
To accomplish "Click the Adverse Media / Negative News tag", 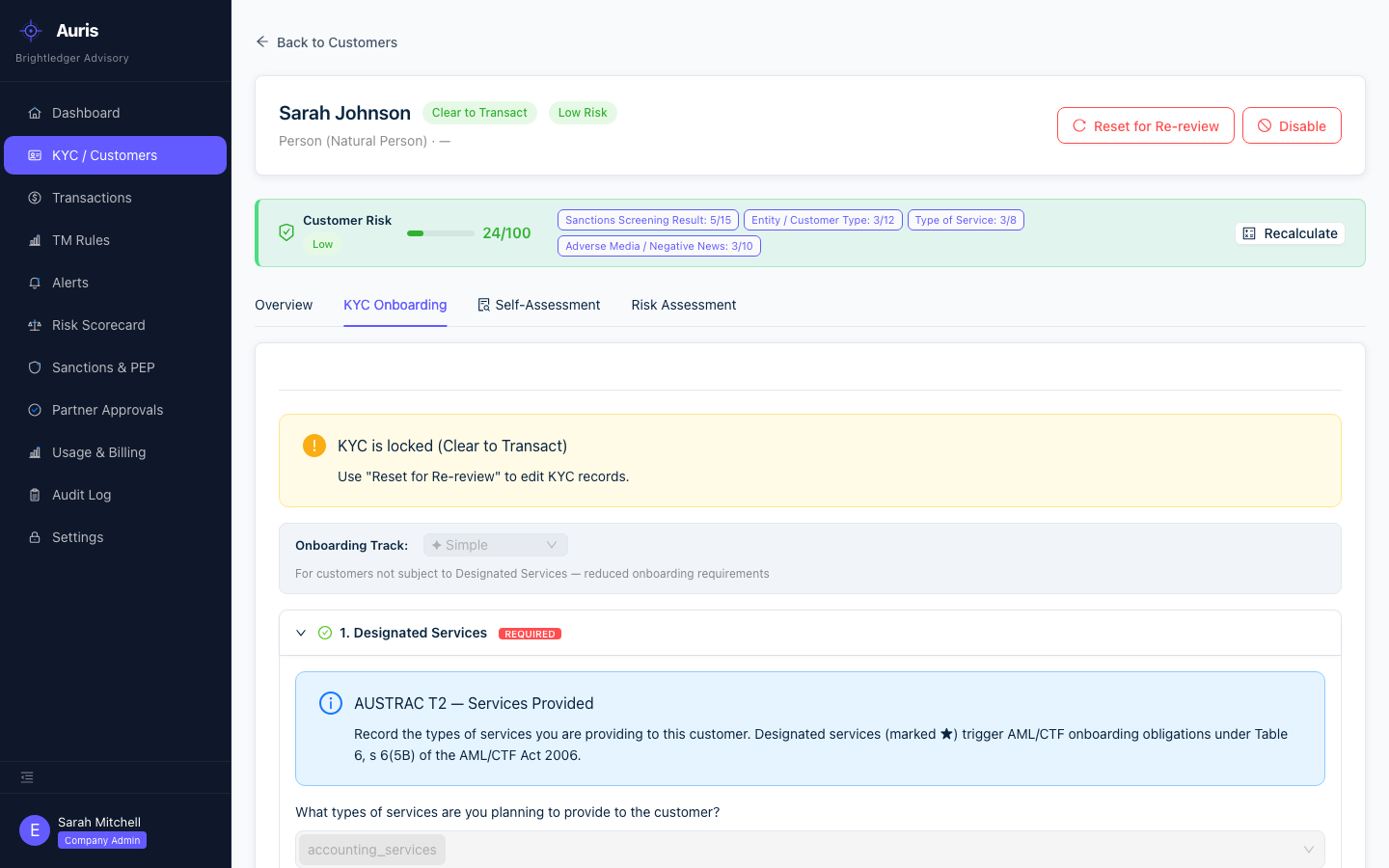I will click(659, 246).
